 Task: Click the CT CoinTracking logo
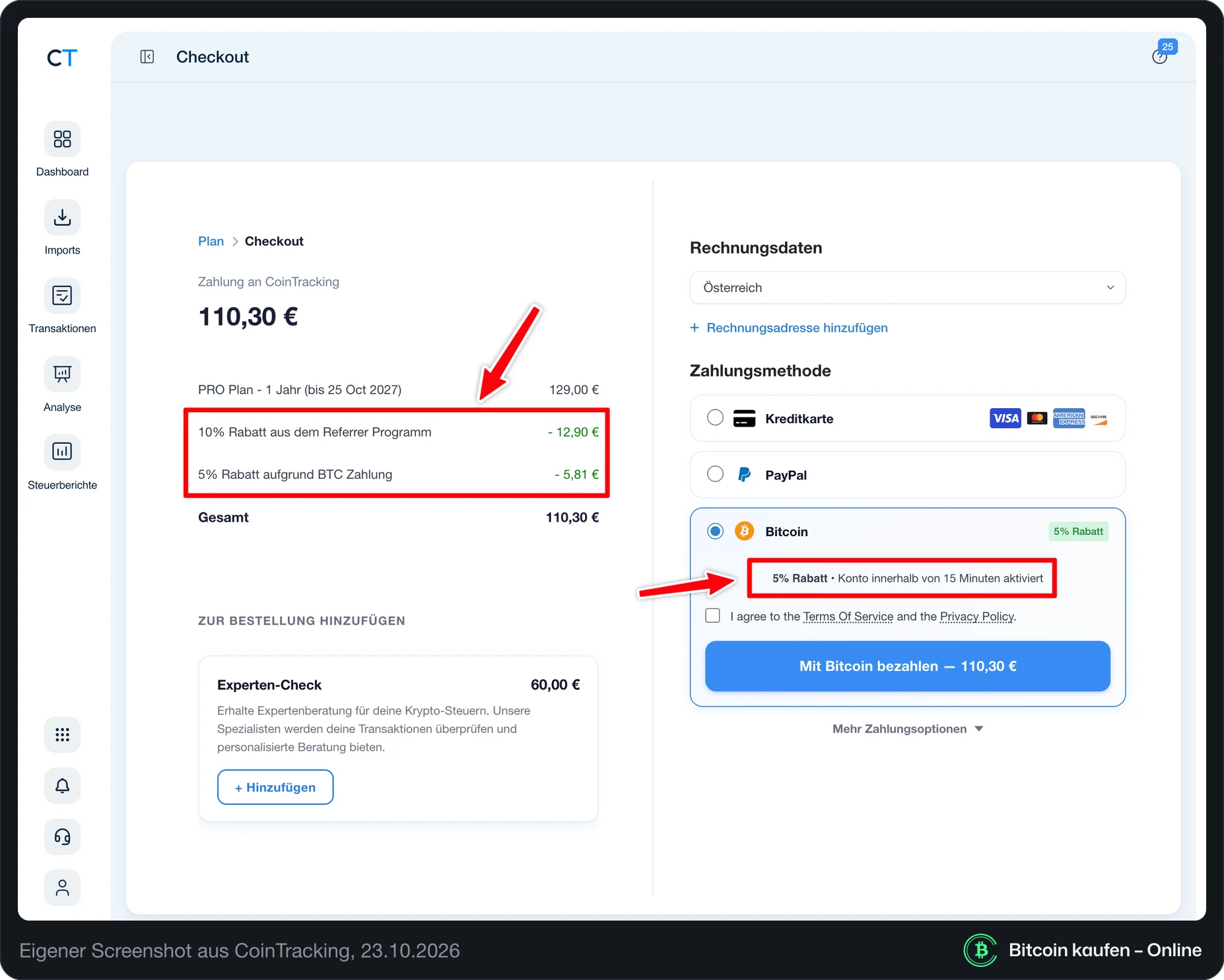(x=62, y=58)
